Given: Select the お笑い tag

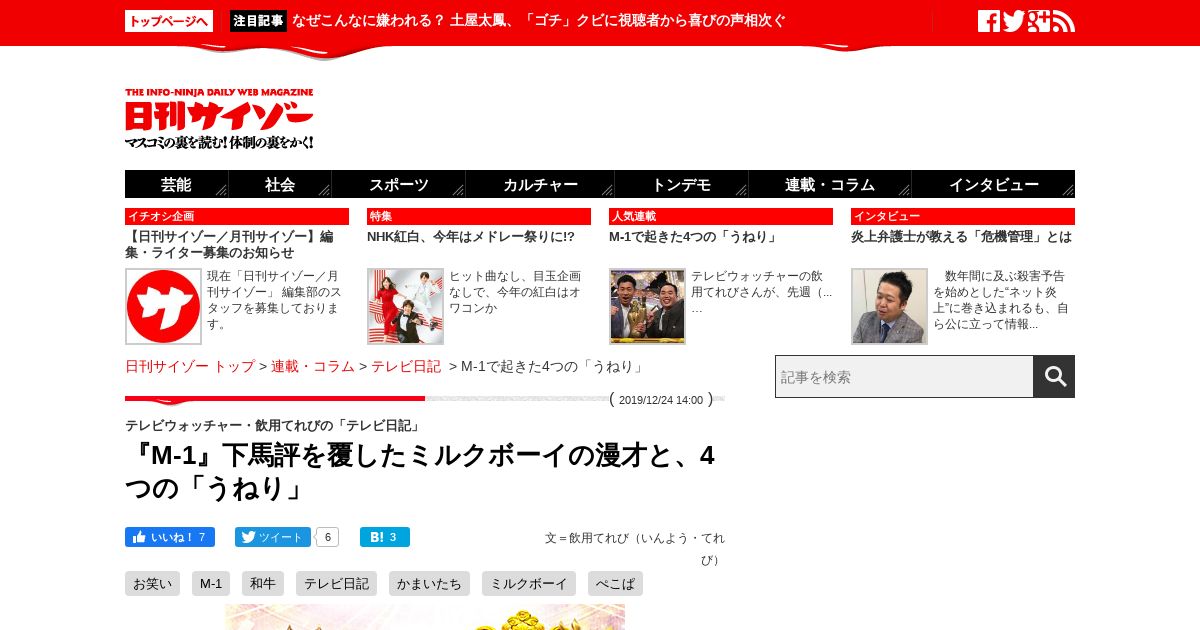Looking at the screenshot, I should [x=152, y=584].
